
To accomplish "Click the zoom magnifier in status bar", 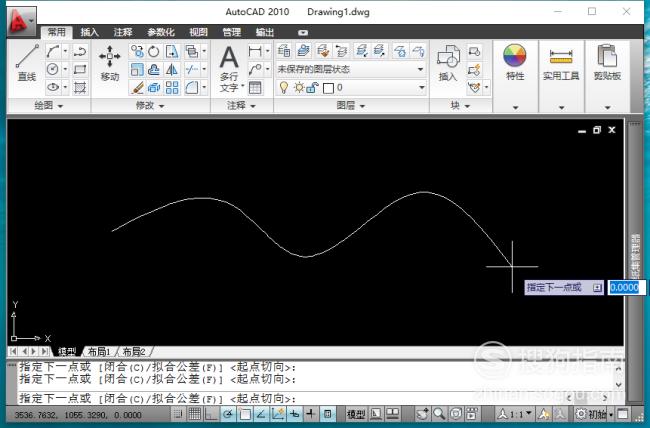I will pyautogui.click(x=439, y=413).
